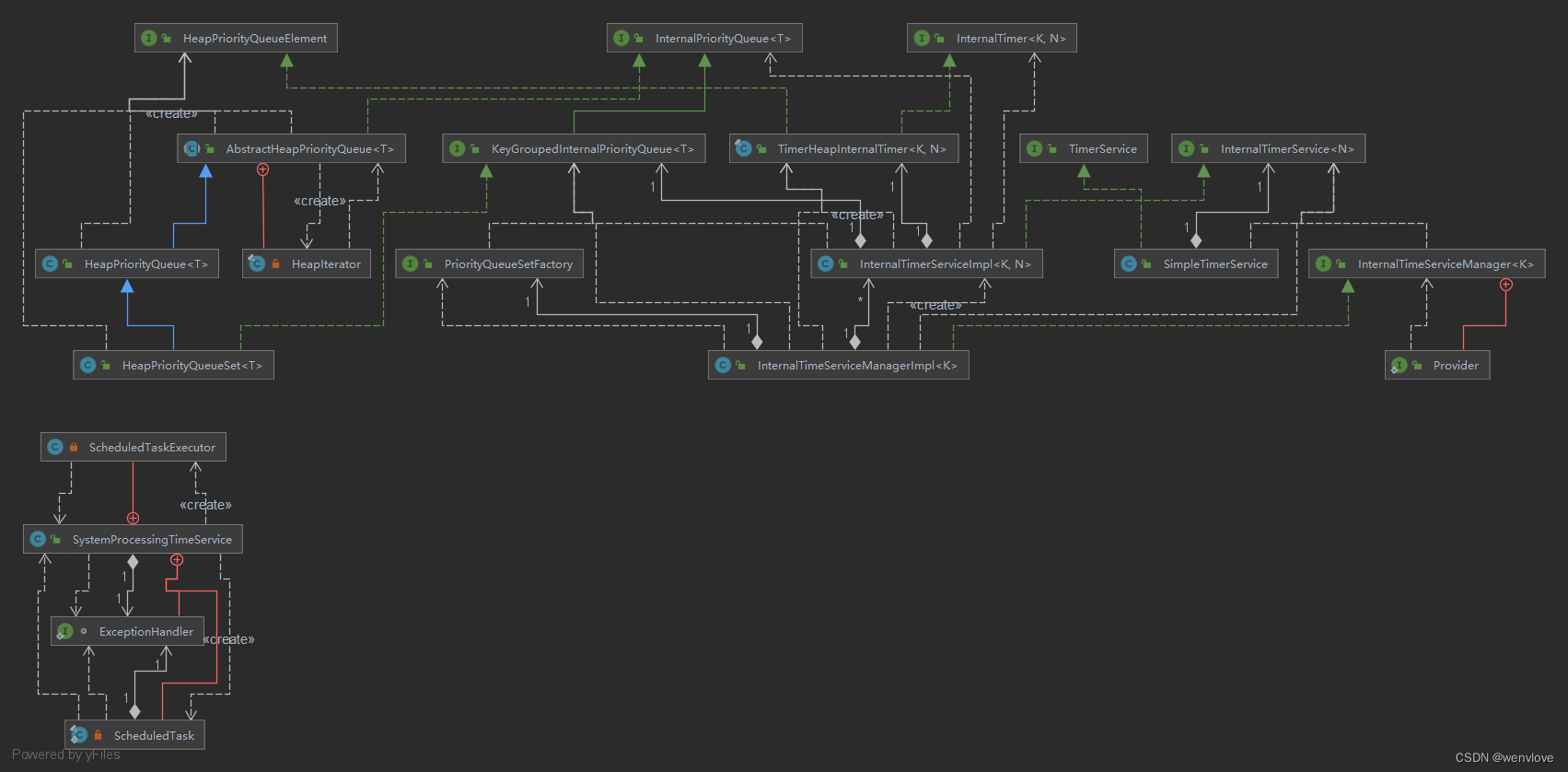Click class icon of HeapIterator
The height and width of the screenshot is (772, 1568).
pyautogui.click(x=257, y=263)
